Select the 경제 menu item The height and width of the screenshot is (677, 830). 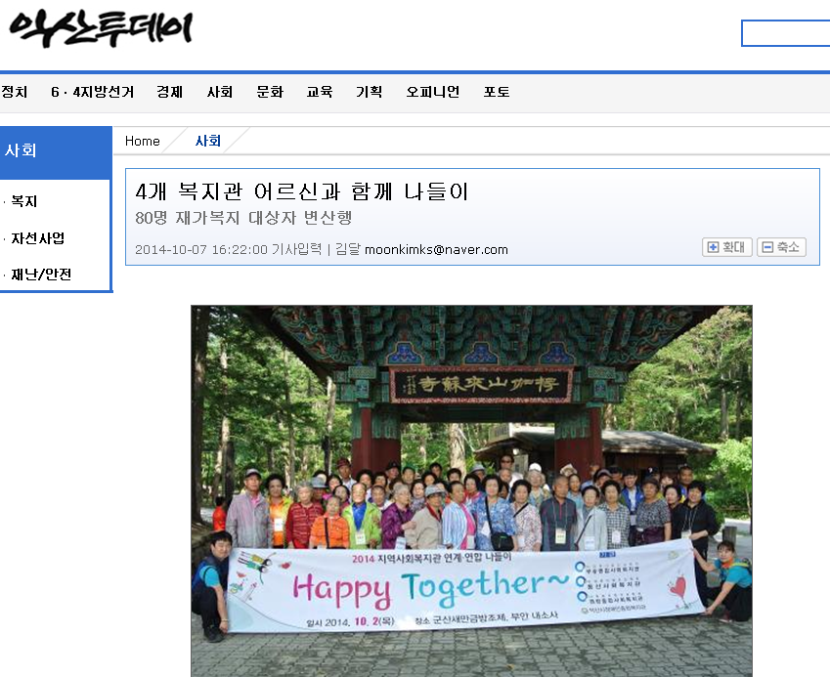pos(169,92)
